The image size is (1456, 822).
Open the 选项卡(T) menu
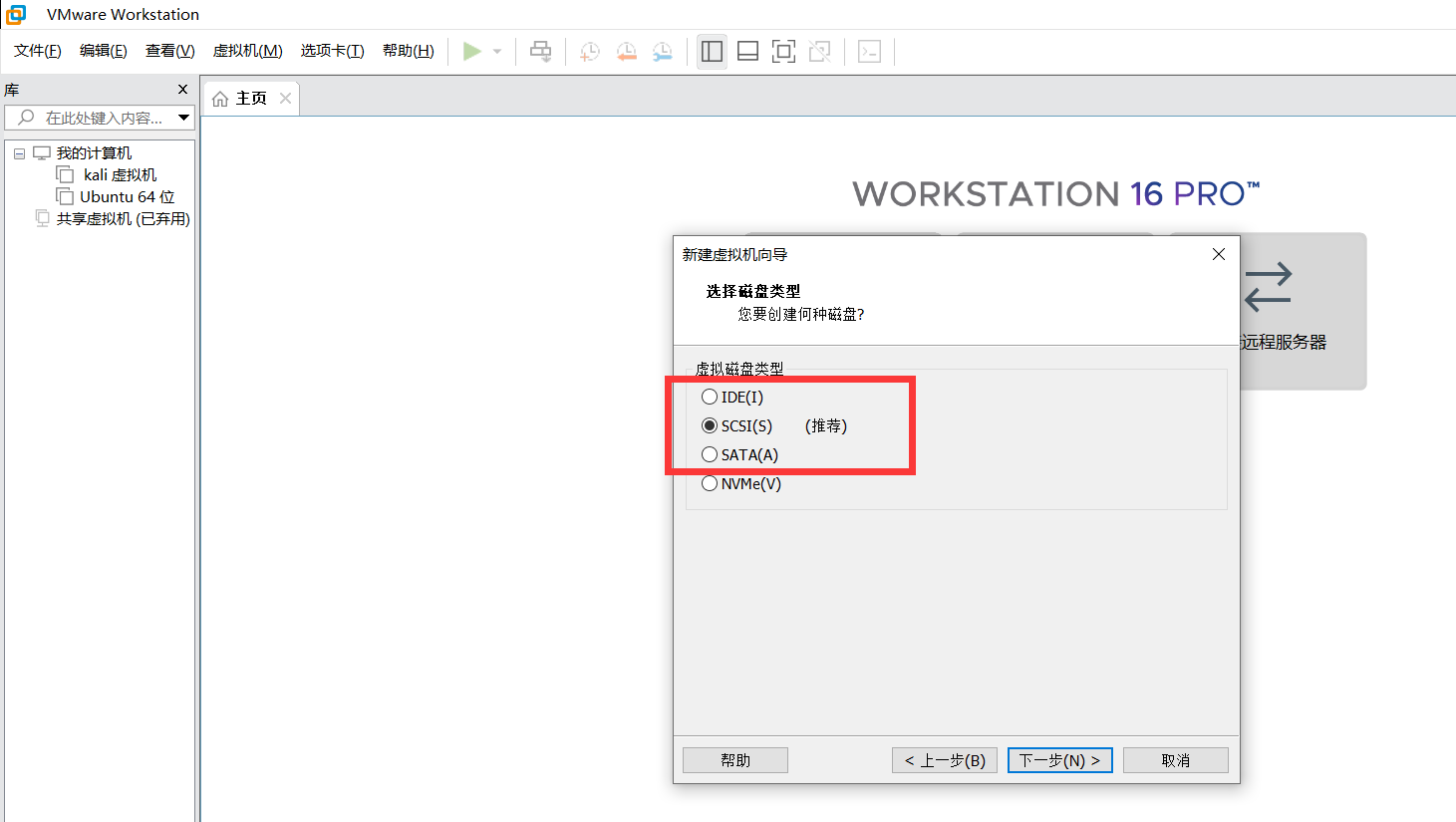[x=333, y=51]
